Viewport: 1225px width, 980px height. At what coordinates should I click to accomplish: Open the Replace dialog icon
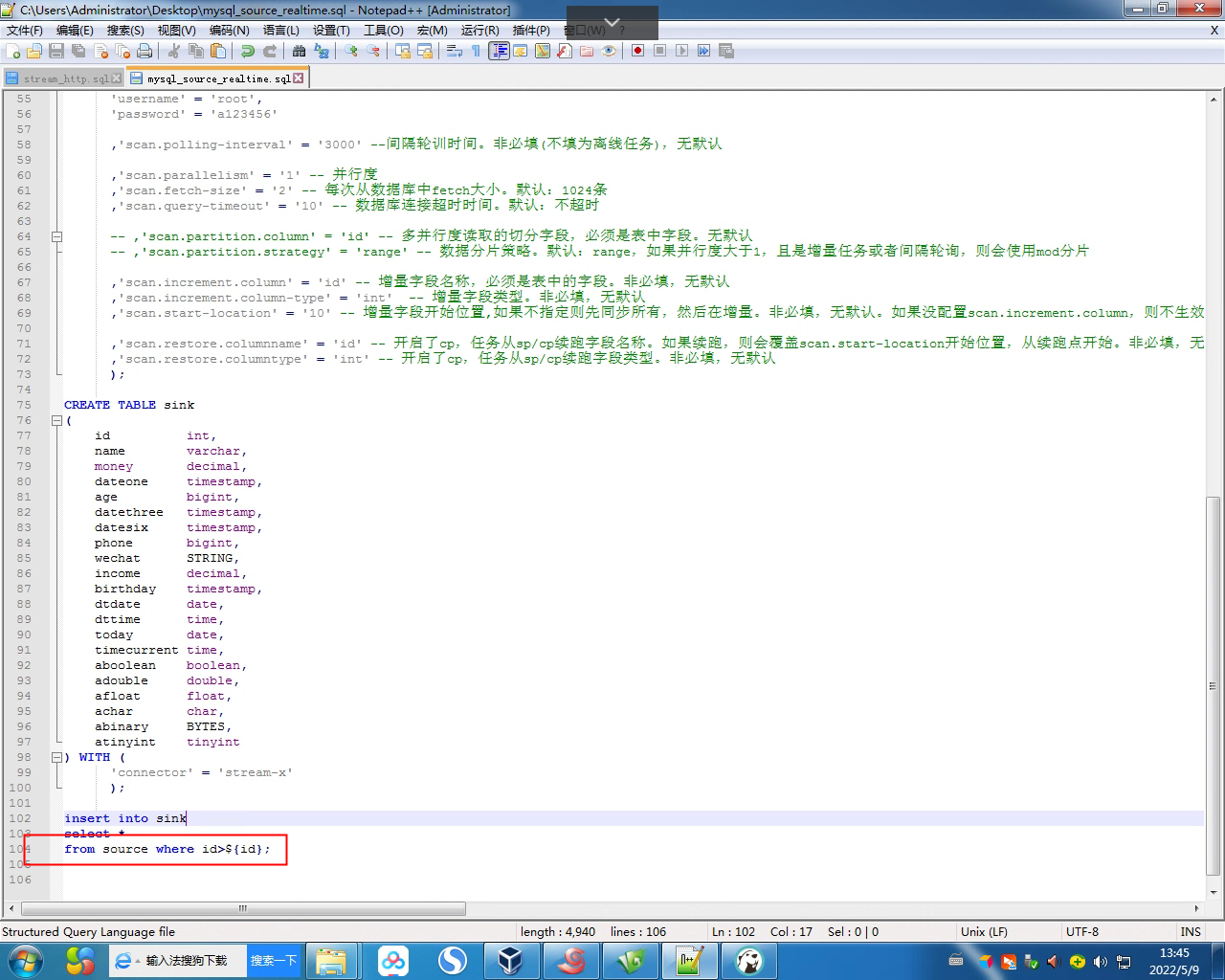pos(323,51)
